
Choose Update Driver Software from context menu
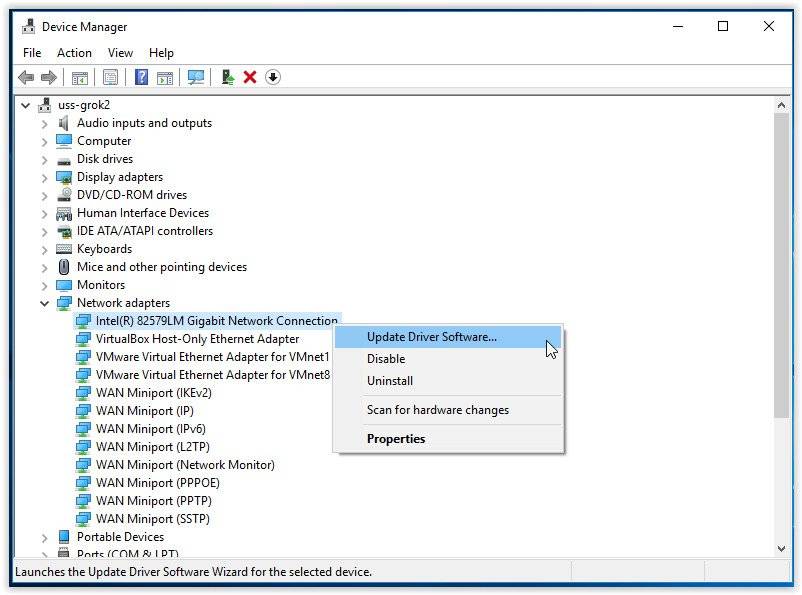tap(448, 337)
